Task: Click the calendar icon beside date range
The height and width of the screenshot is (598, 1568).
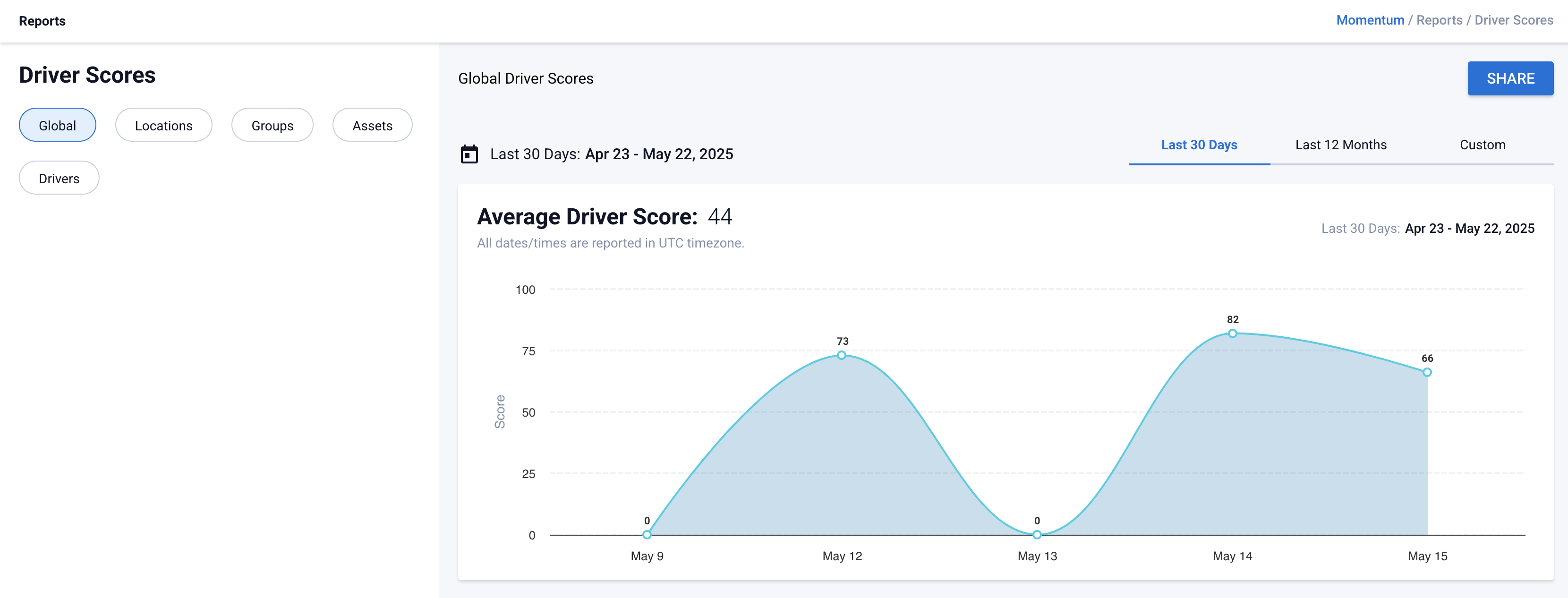Action: point(469,154)
